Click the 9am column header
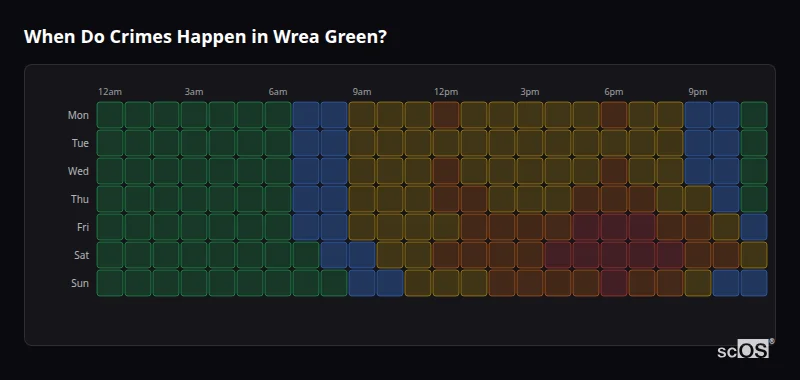Viewport: 800px width, 380px height. click(x=362, y=92)
